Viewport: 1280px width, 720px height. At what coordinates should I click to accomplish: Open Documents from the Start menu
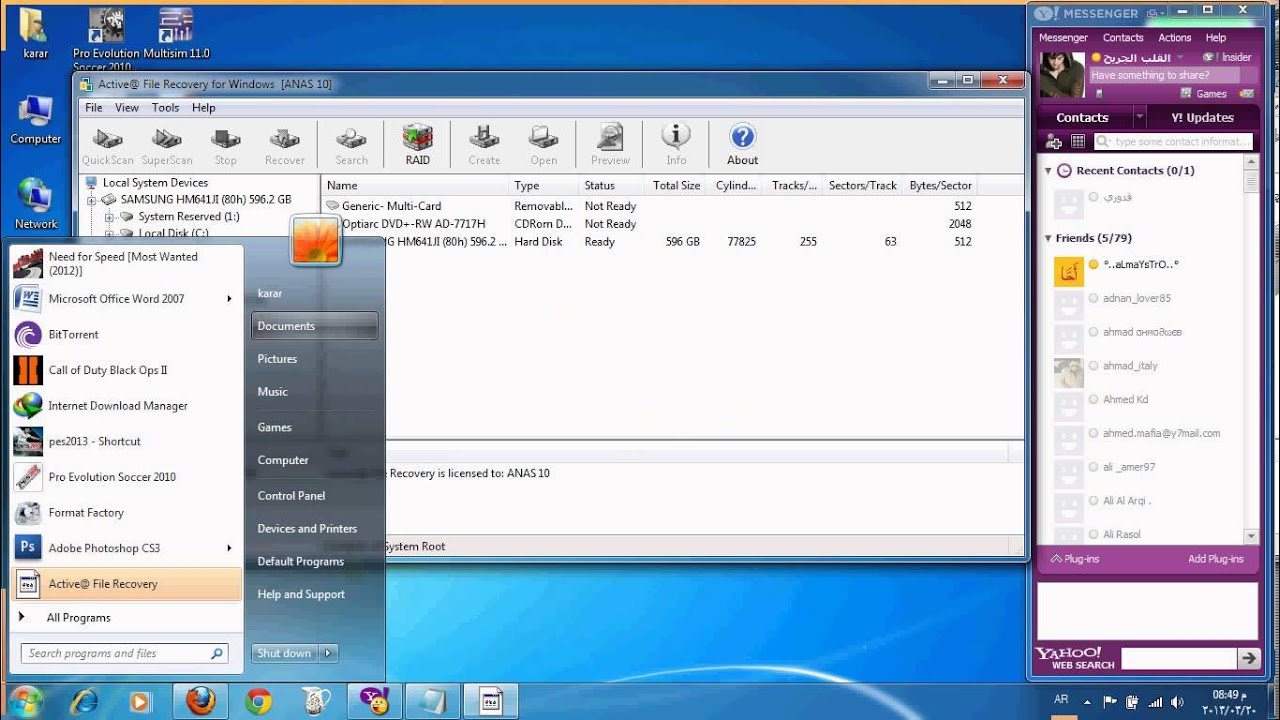point(314,326)
